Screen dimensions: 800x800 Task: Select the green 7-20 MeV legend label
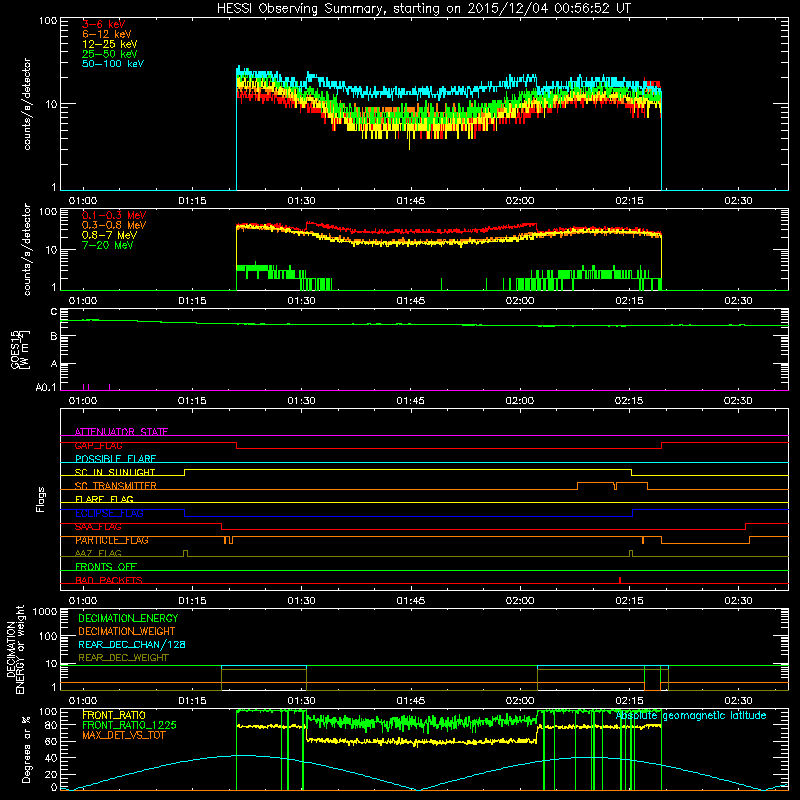click(x=108, y=245)
